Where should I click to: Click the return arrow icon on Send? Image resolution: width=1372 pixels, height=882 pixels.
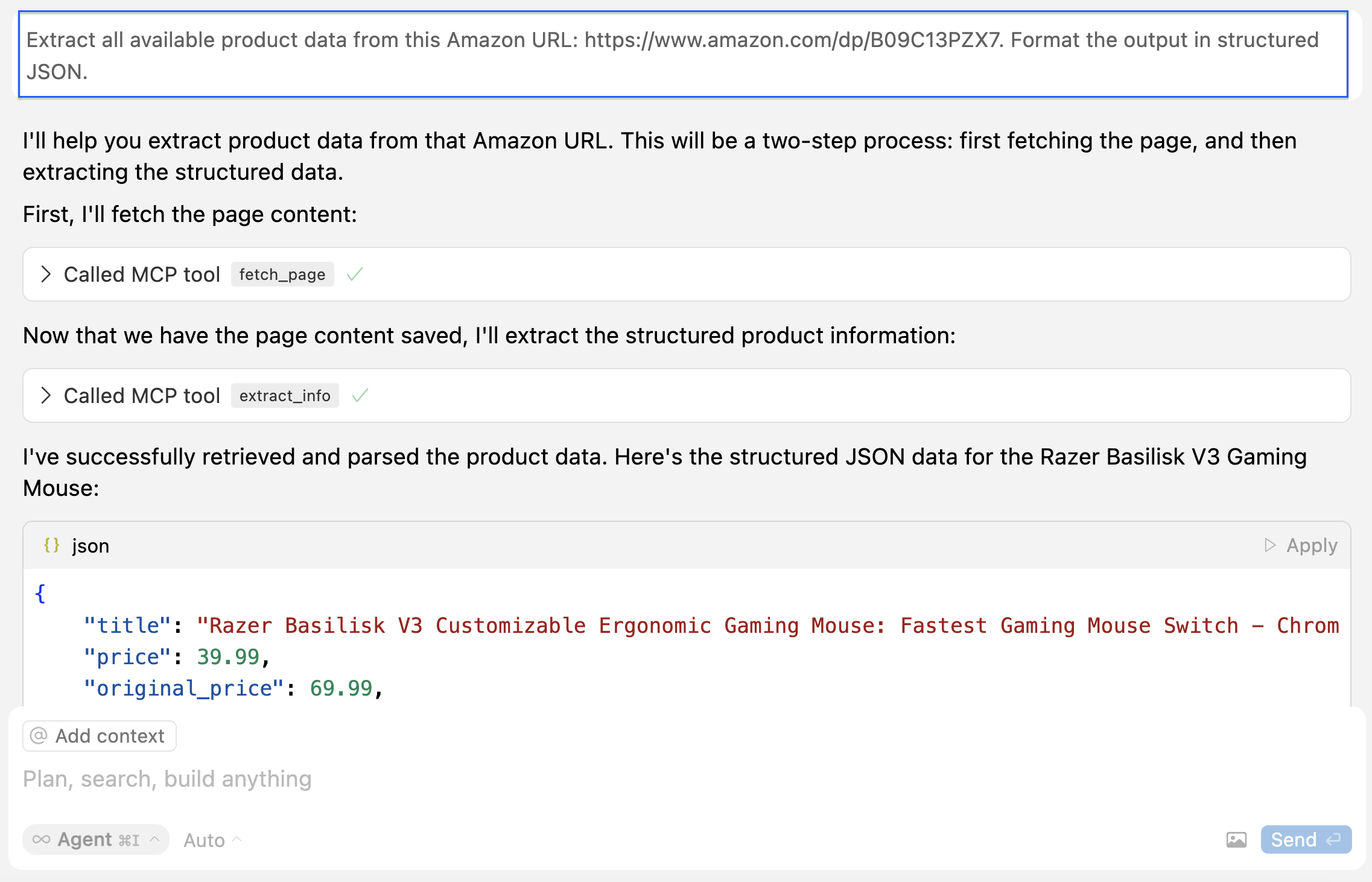point(1333,840)
